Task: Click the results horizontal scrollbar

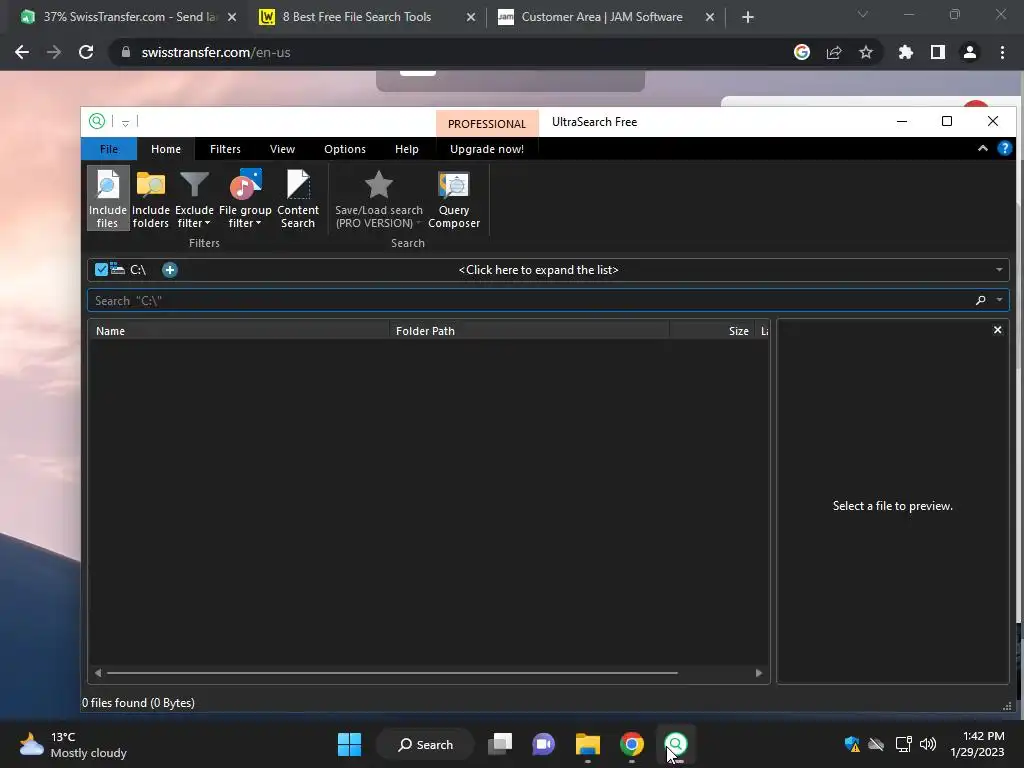Action: pos(392,673)
